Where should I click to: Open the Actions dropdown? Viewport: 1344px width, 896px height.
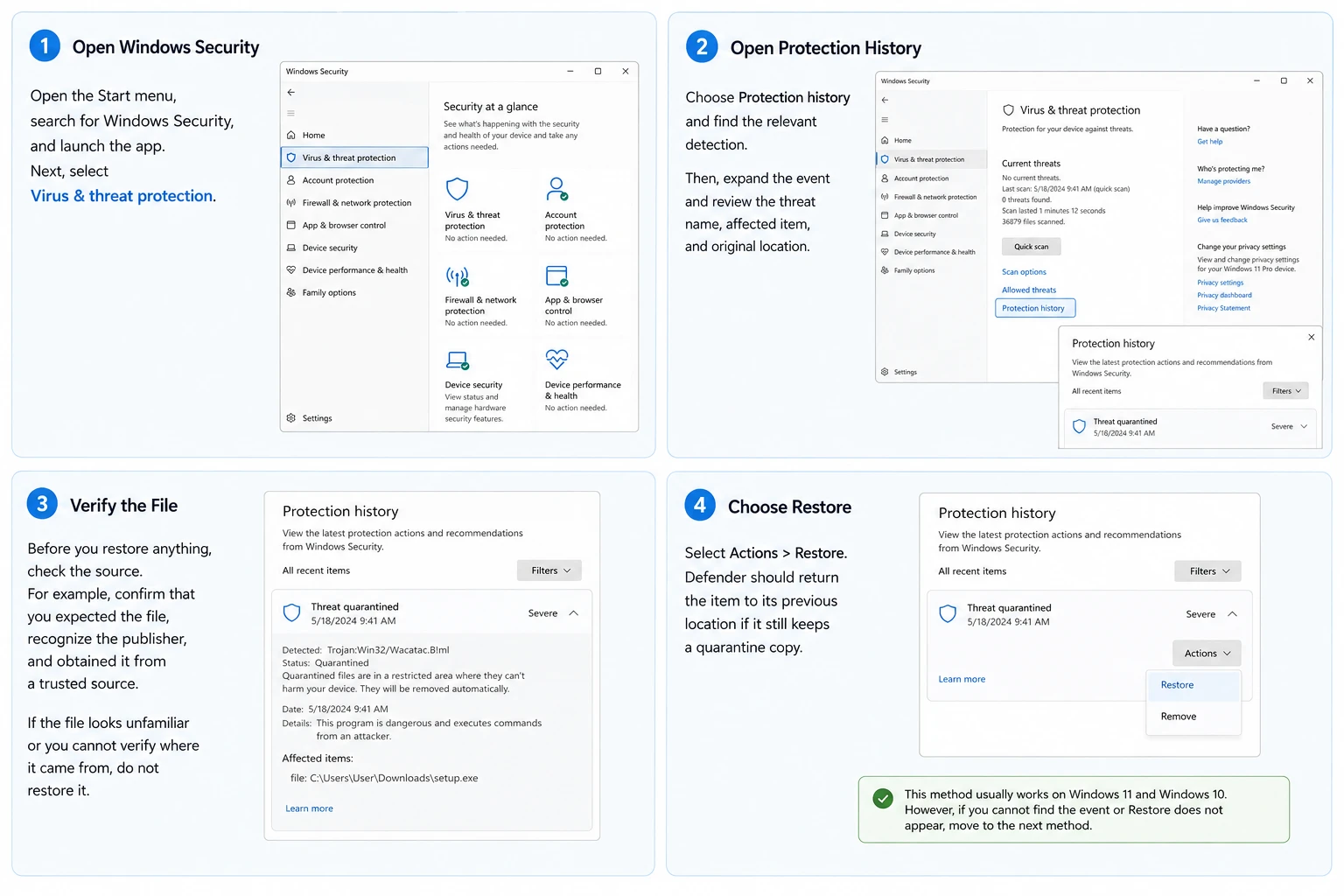pyautogui.click(x=1207, y=654)
